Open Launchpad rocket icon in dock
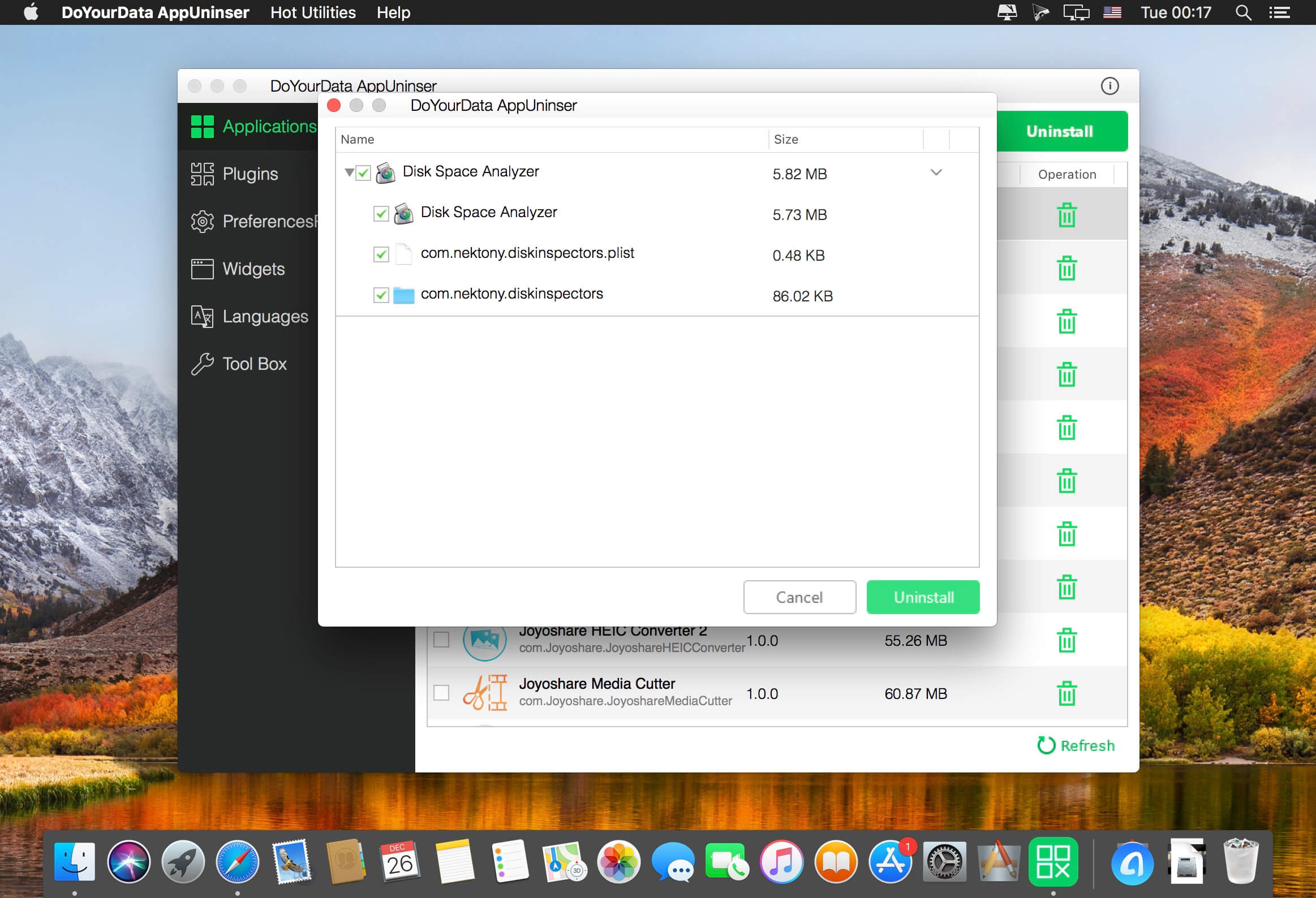The width and height of the screenshot is (1316, 898). click(x=183, y=861)
